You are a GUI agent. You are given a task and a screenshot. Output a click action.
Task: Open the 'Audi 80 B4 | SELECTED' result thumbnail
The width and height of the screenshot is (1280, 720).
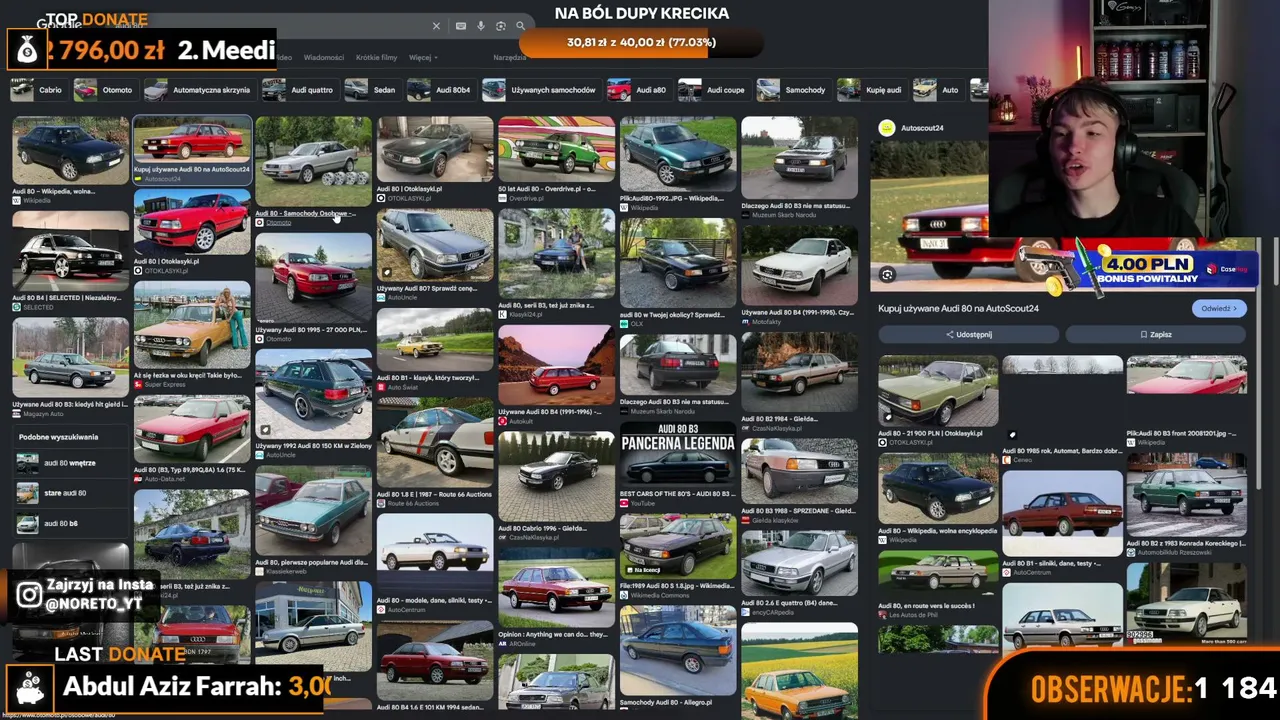(70, 250)
